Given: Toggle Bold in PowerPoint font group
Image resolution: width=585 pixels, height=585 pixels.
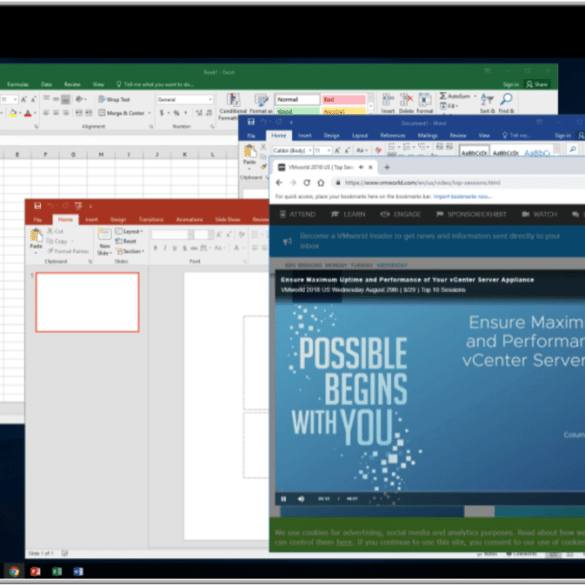Looking at the screenshot, I should pyautogui.click(x=155, y=248).
